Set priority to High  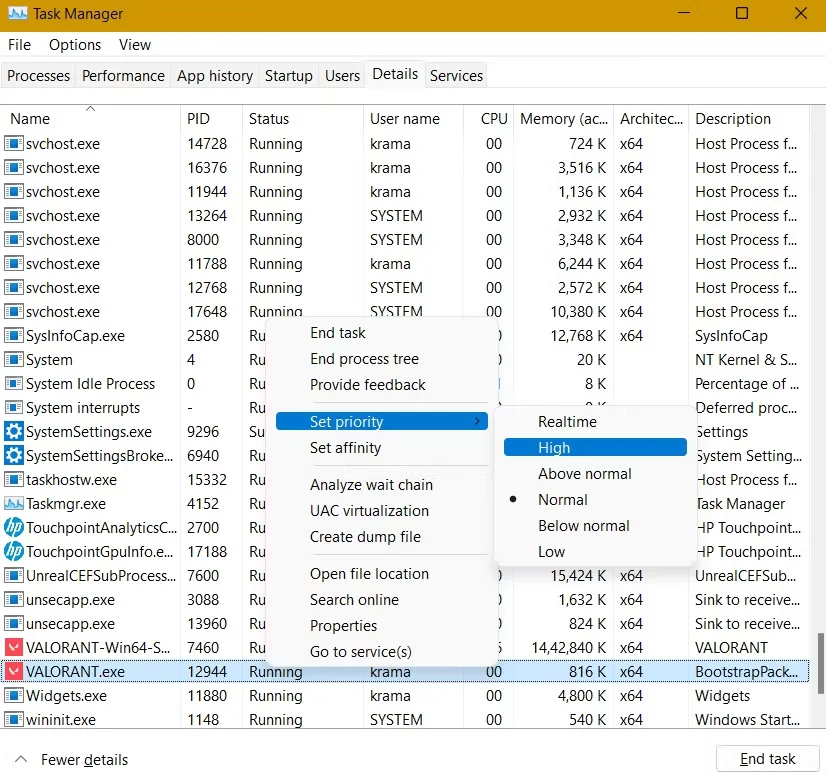pos(554,448)
